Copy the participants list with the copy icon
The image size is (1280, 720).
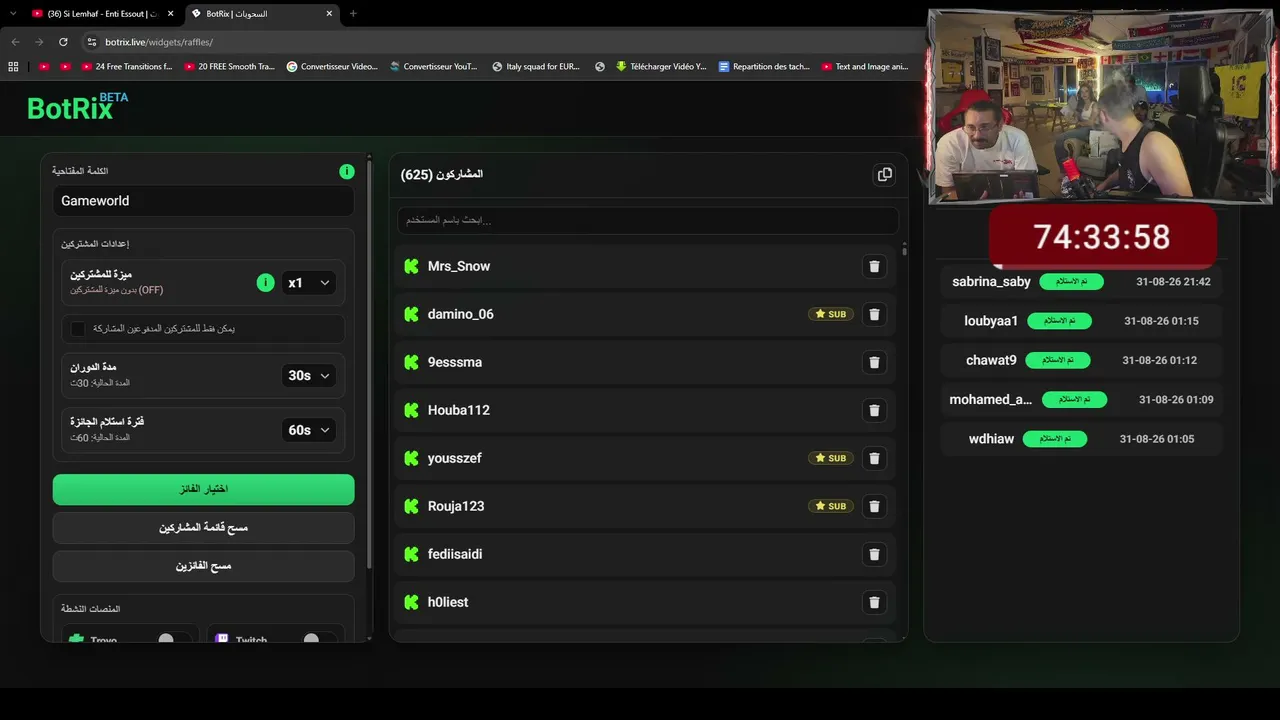(x=884, y=174)
